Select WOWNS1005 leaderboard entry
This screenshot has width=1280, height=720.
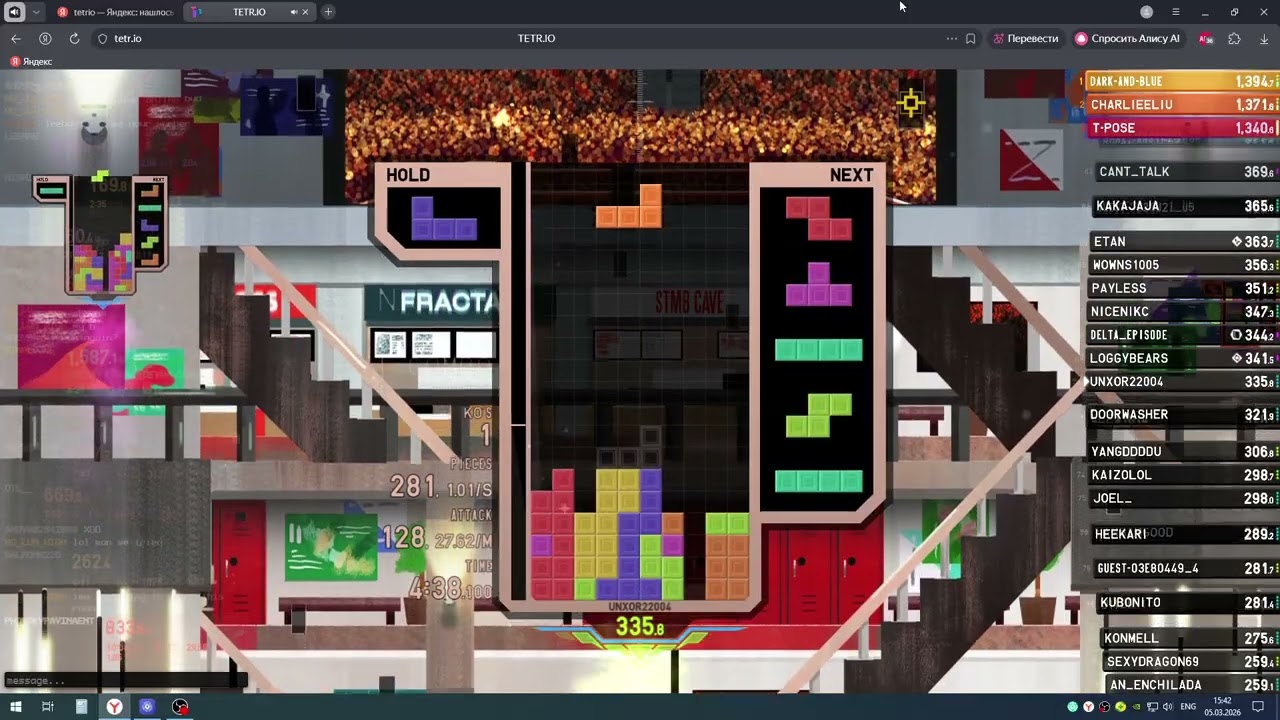coord(1183,265)
